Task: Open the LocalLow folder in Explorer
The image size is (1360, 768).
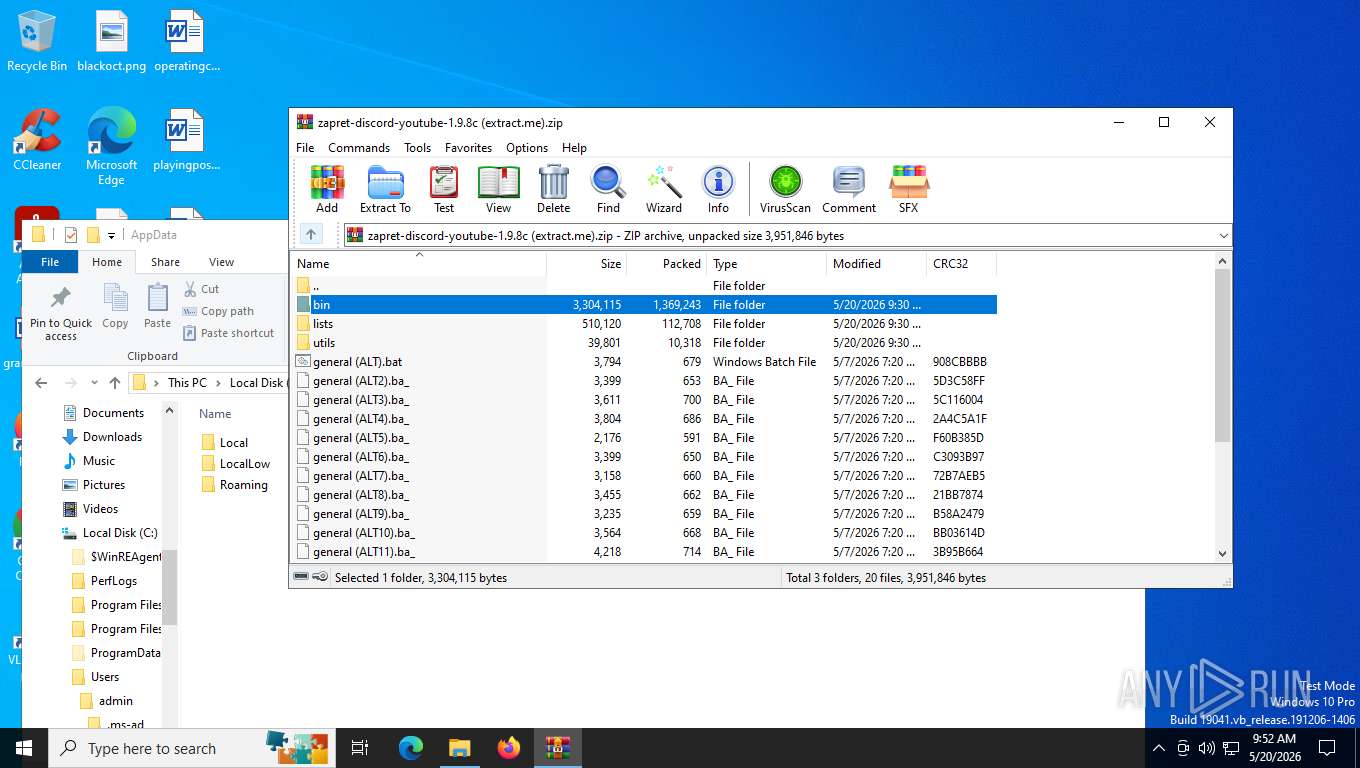Action: point(236,464)
